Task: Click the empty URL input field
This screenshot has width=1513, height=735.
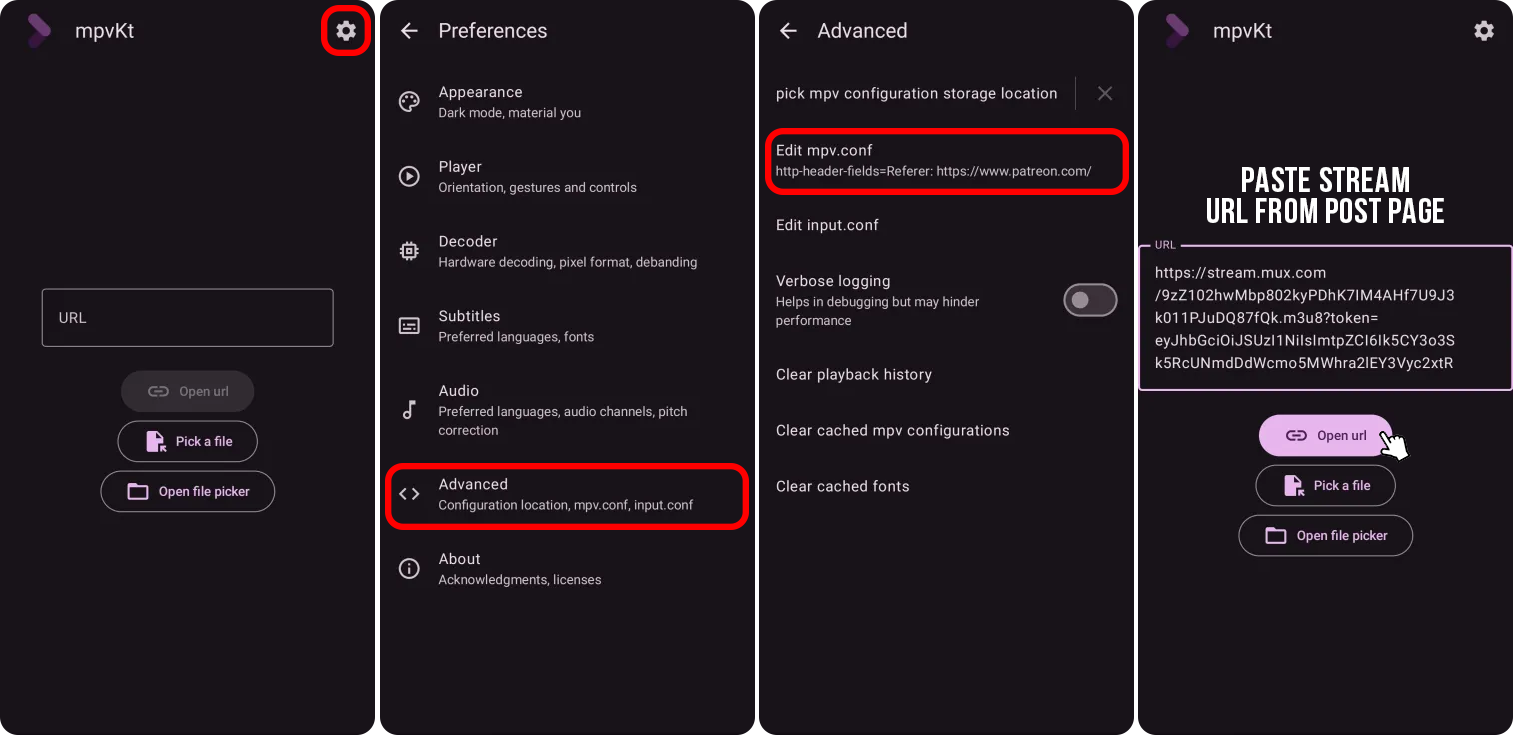Action: pos(187,318)
